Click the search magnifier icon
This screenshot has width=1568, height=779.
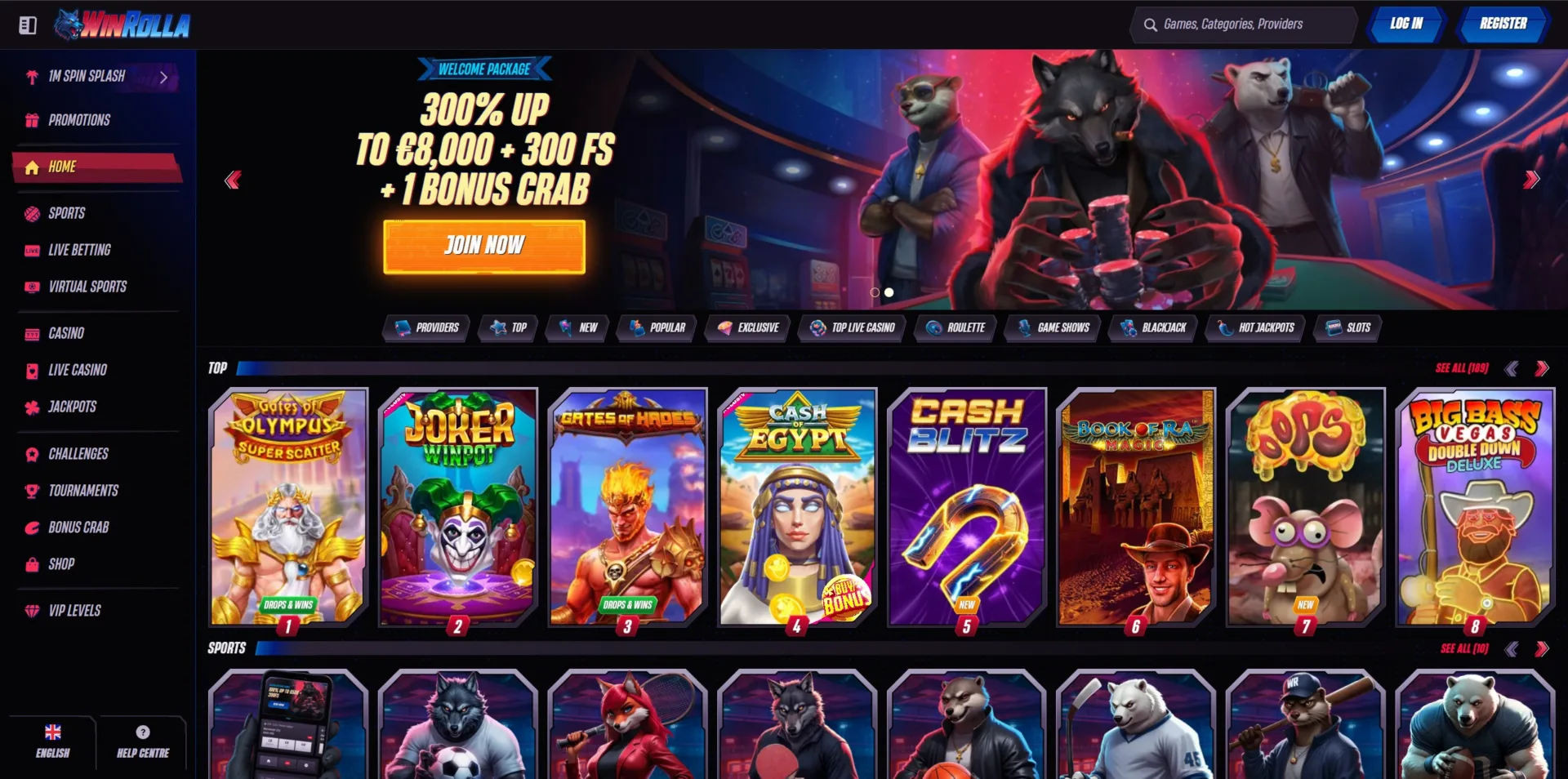tap(1150, 24)
